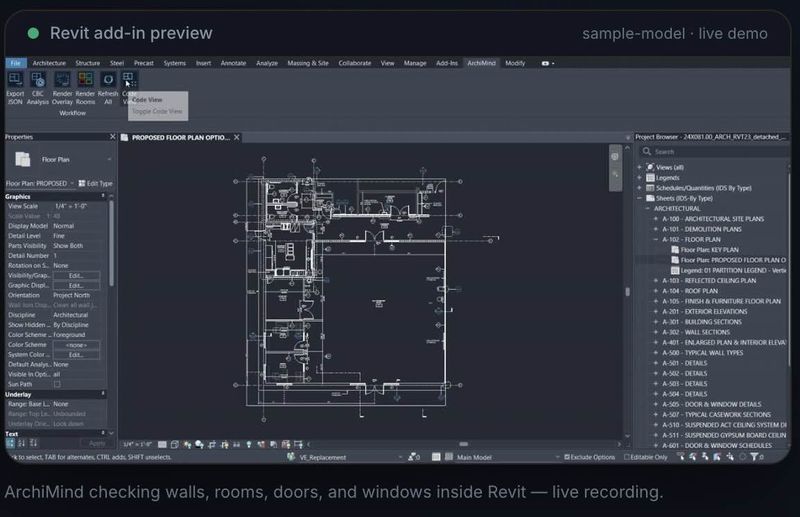The image size is (800, 517).
Task: Open the Floor Plan type selector dropdown
Action: 109,160
